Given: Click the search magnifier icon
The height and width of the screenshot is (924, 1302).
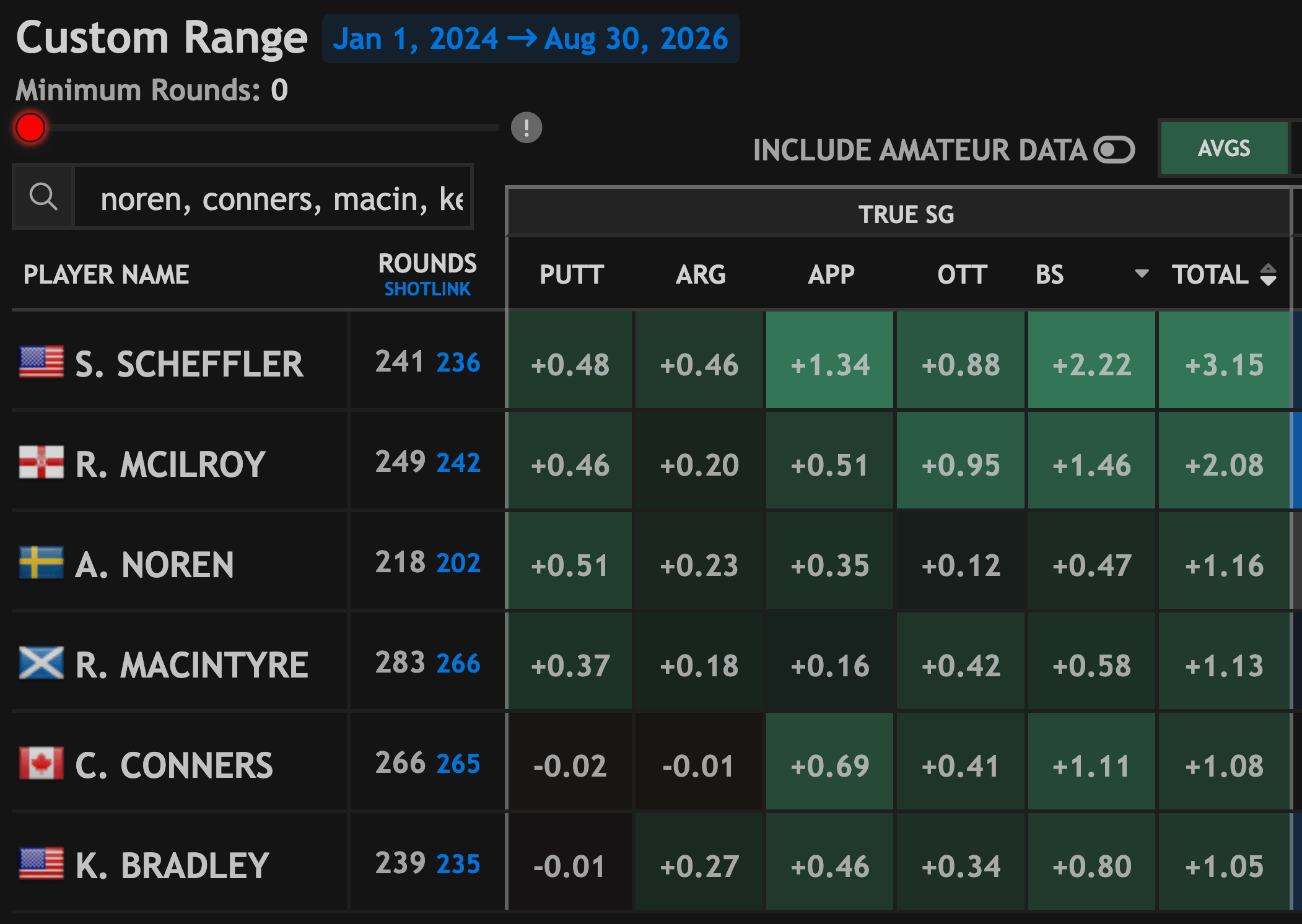Looking at the screenshot, I should click(x=43, y=198).
